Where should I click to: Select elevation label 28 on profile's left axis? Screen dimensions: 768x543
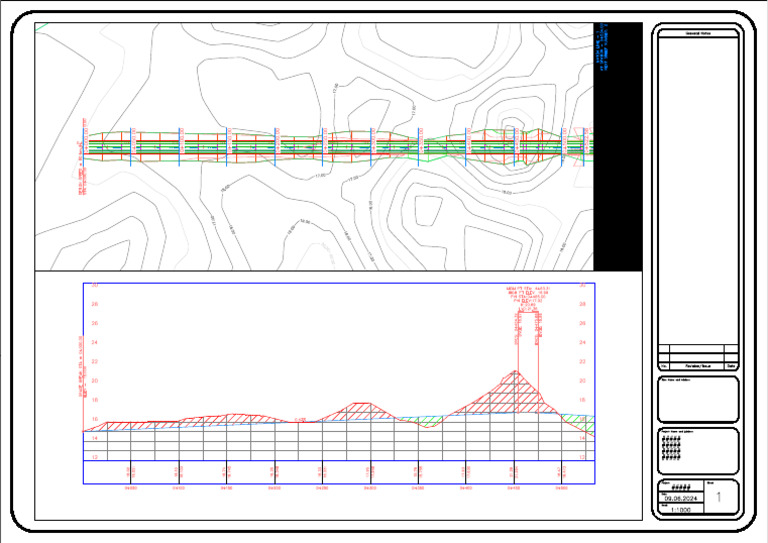[95, 304]
